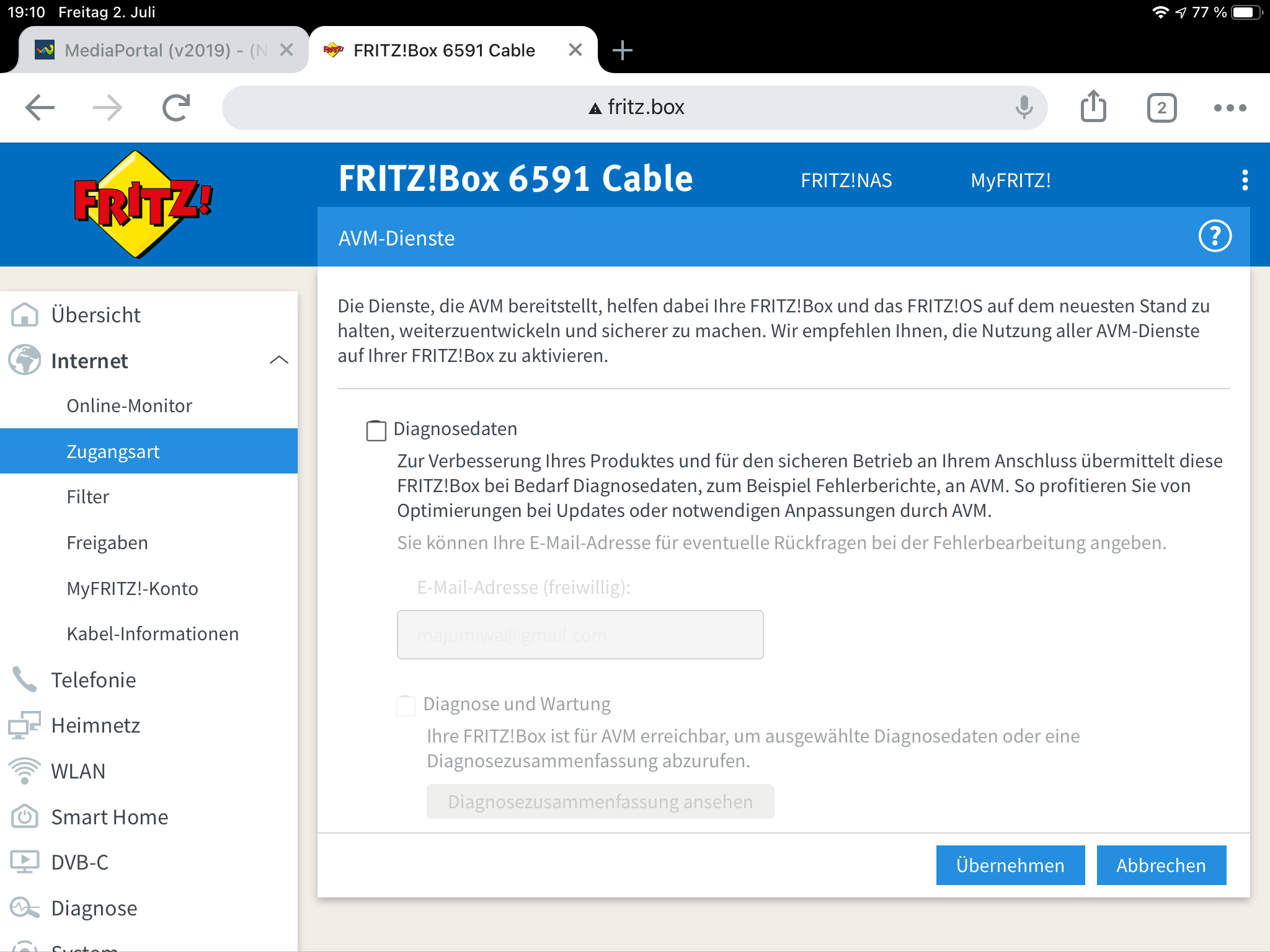
Task: Click the Heimnetz network icon
Action: 25,725
